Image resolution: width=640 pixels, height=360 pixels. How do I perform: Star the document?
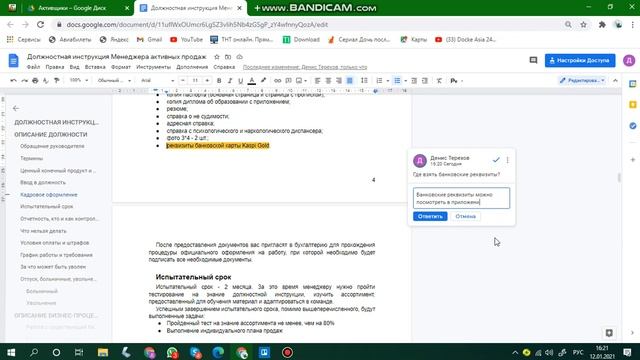(x=217, y=57)
